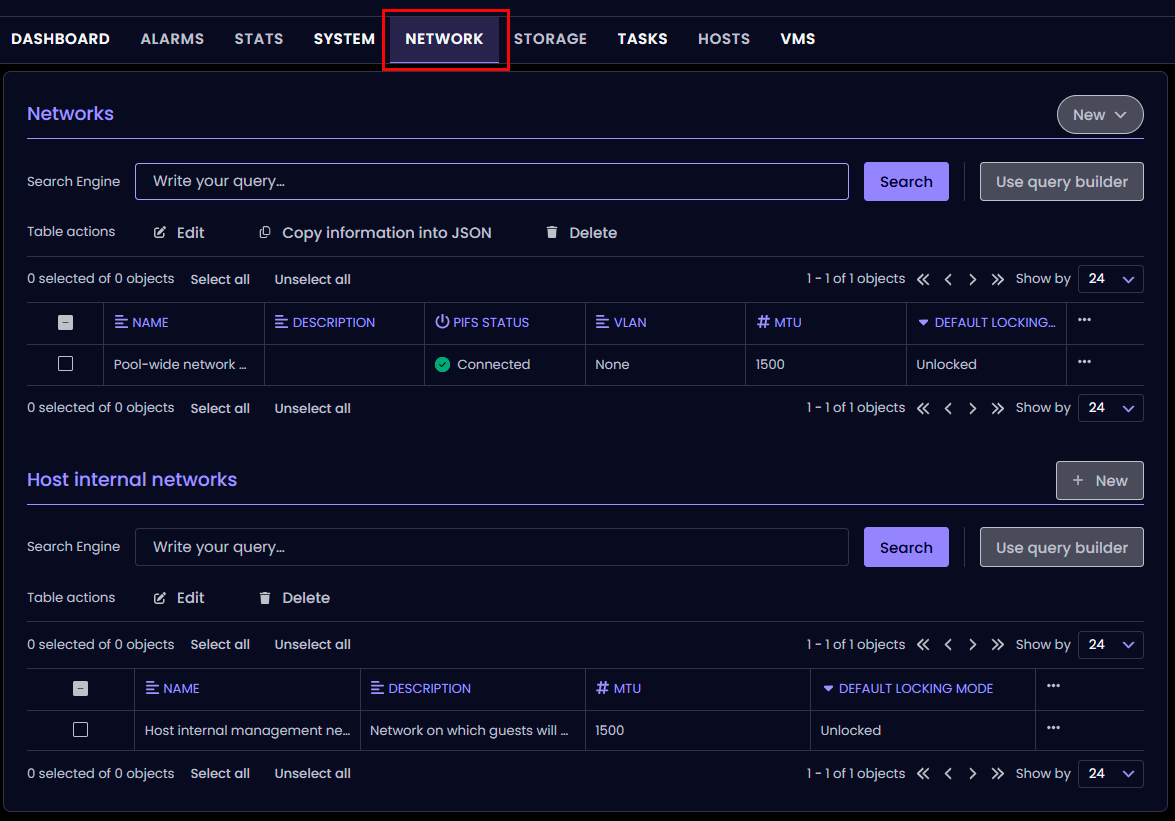Open the DASHBOARD tab
This screenshot has height=821, width=1175.
(60, 39)
